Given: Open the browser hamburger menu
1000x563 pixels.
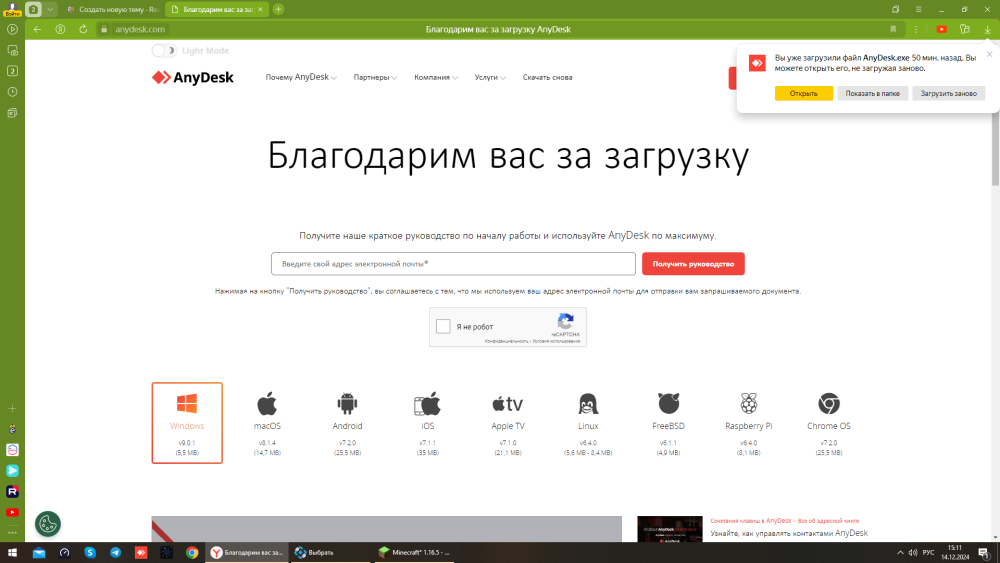Looking at the screenshot, I should [x=918, y=10].
